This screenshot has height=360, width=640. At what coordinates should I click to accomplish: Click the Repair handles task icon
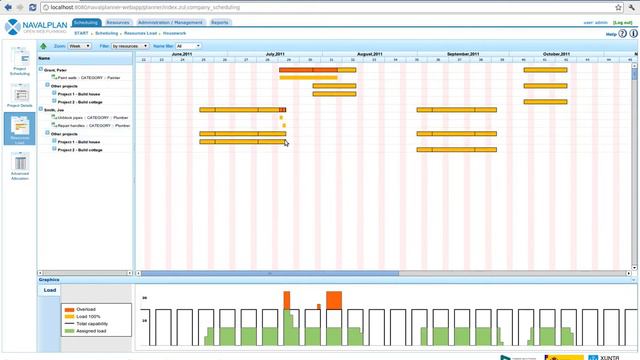coord(54,125)
